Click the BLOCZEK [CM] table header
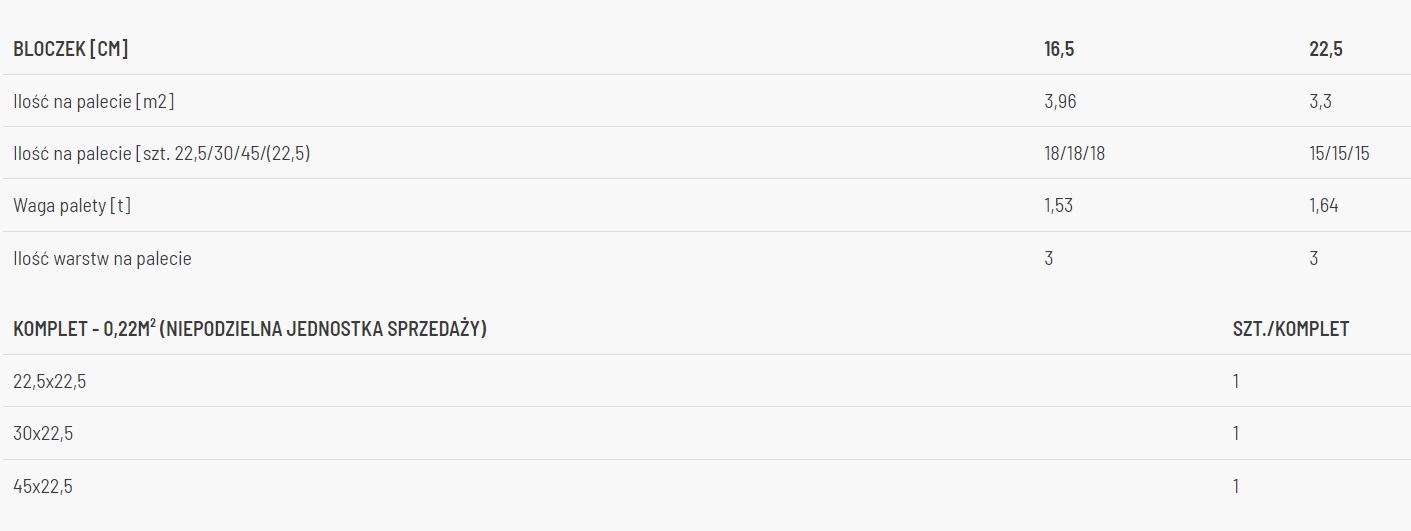The image size is (1411, 531). [x=71, y=49]
